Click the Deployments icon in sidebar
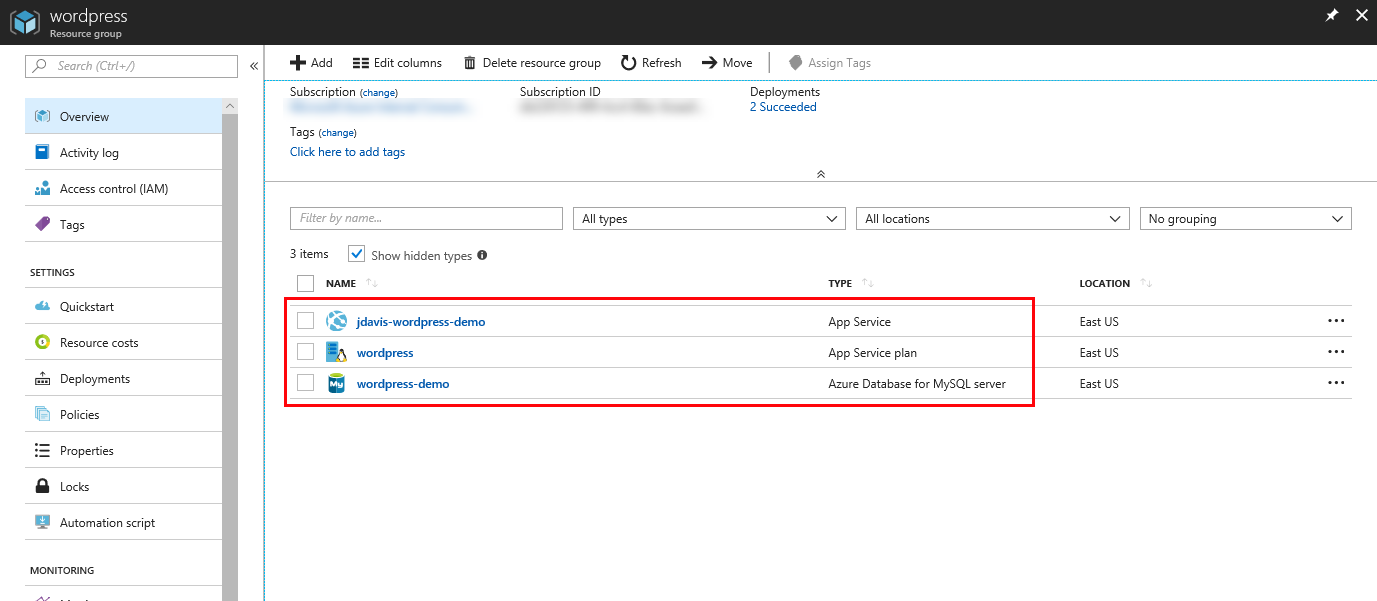Screen dimensions: 1377x601 pos(42,378)
